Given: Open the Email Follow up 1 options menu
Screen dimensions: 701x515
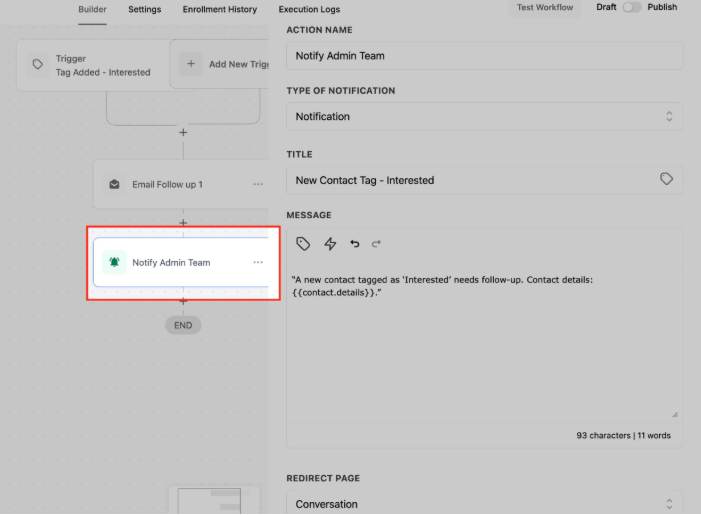Looking at the screenshot, I should [x=258, y=185].
